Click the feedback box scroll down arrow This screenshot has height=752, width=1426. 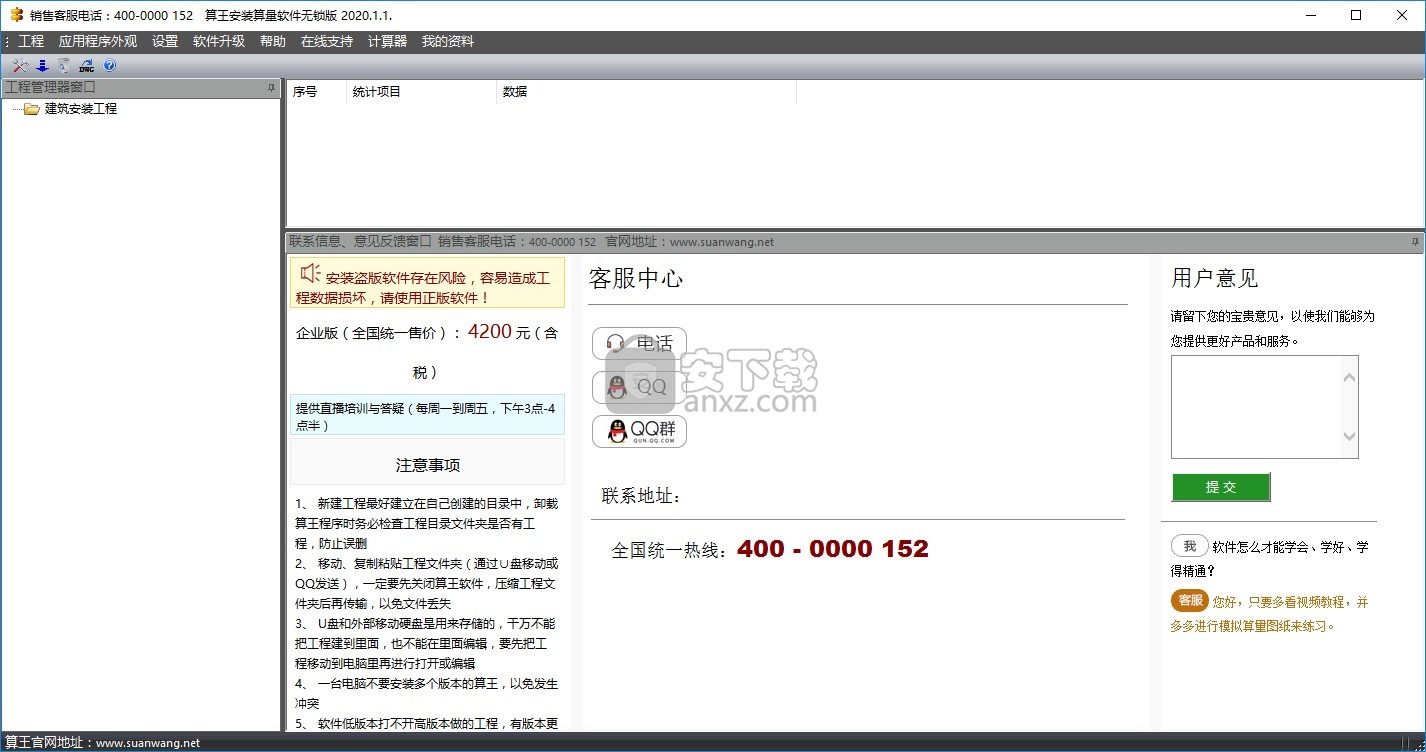pos(1349,436)
